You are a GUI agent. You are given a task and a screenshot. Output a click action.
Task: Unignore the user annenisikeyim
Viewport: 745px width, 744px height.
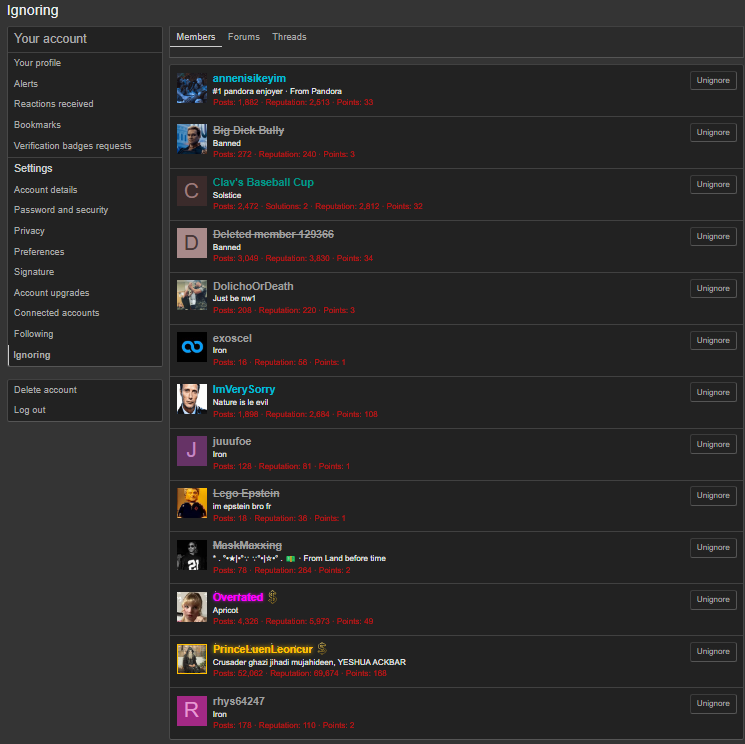713,80
